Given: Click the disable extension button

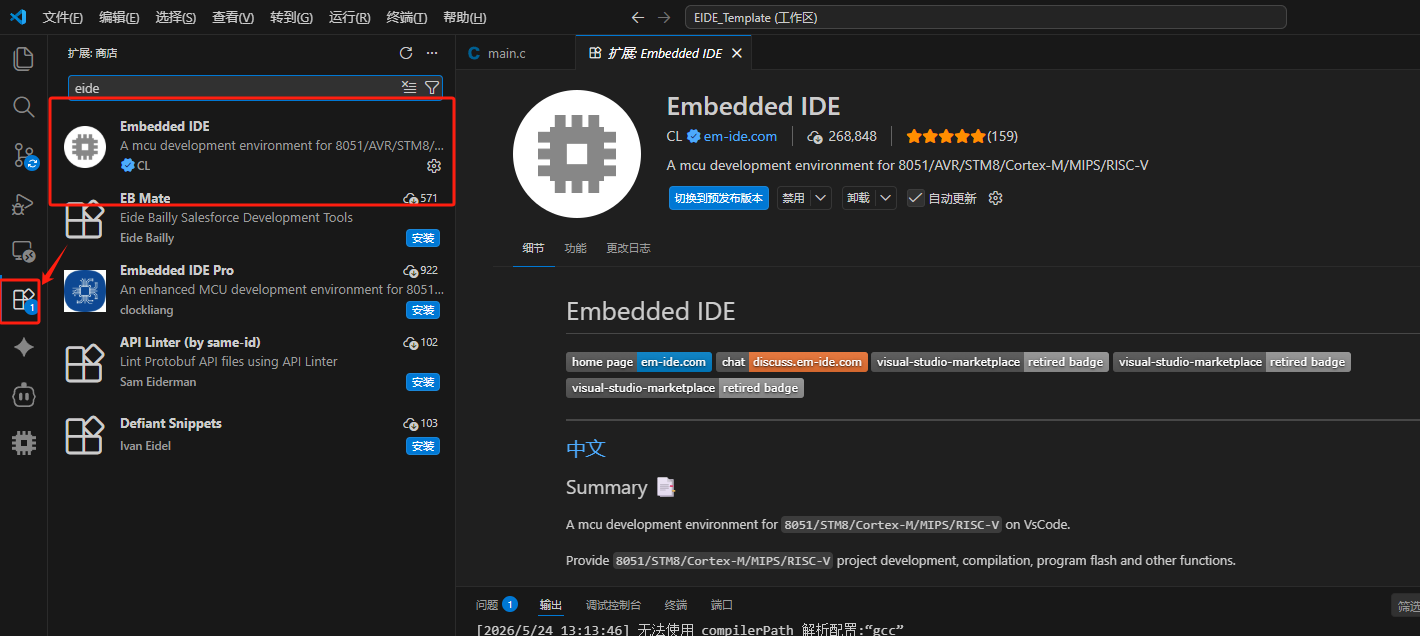Looking at the screenshot, I should pyautogui.click(x=793, y=198).
